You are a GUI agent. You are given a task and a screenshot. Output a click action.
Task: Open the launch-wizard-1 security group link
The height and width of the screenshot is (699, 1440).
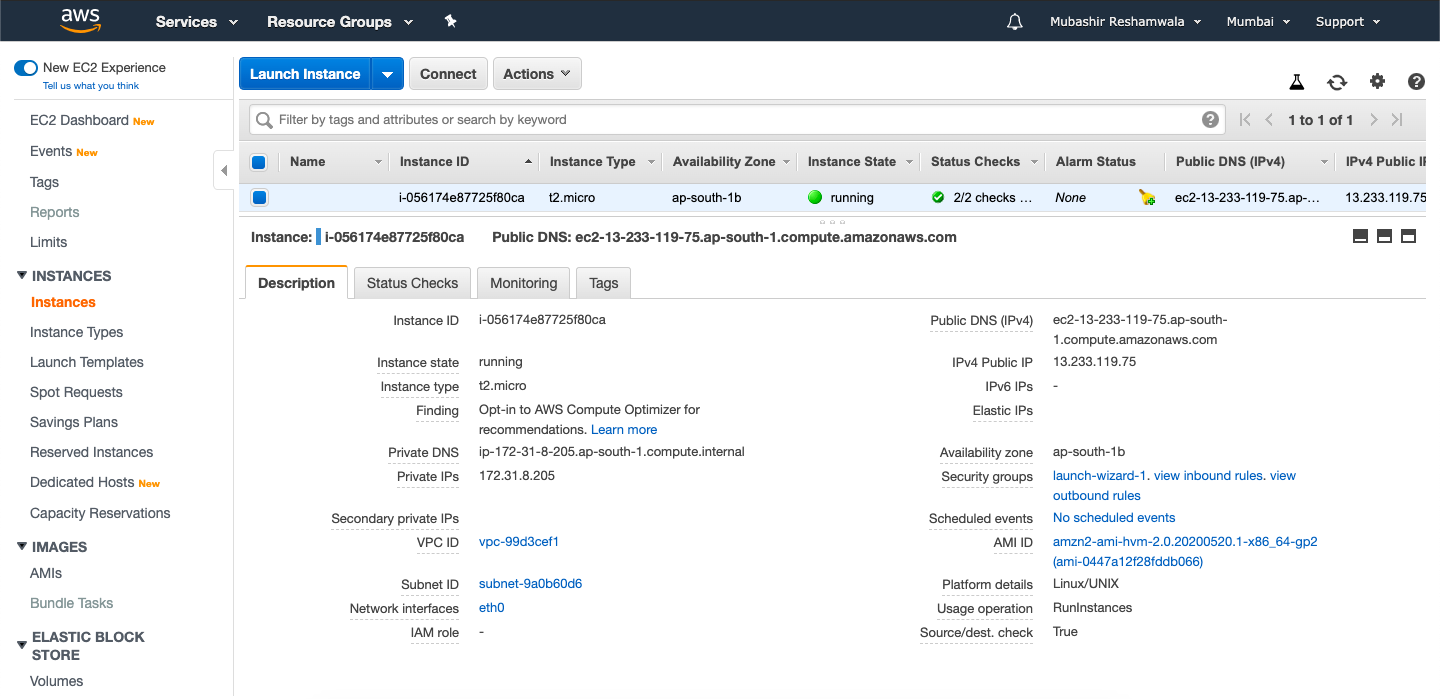(x=1099, y=476)
